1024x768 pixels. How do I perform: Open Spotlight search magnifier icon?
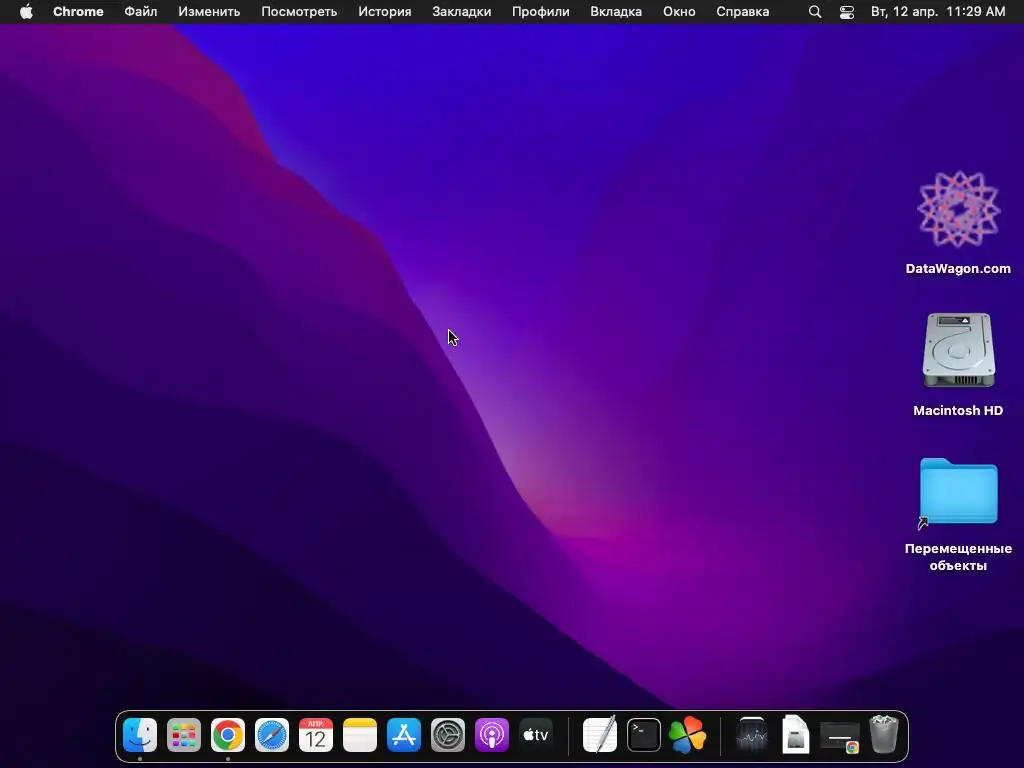(815, 12)
